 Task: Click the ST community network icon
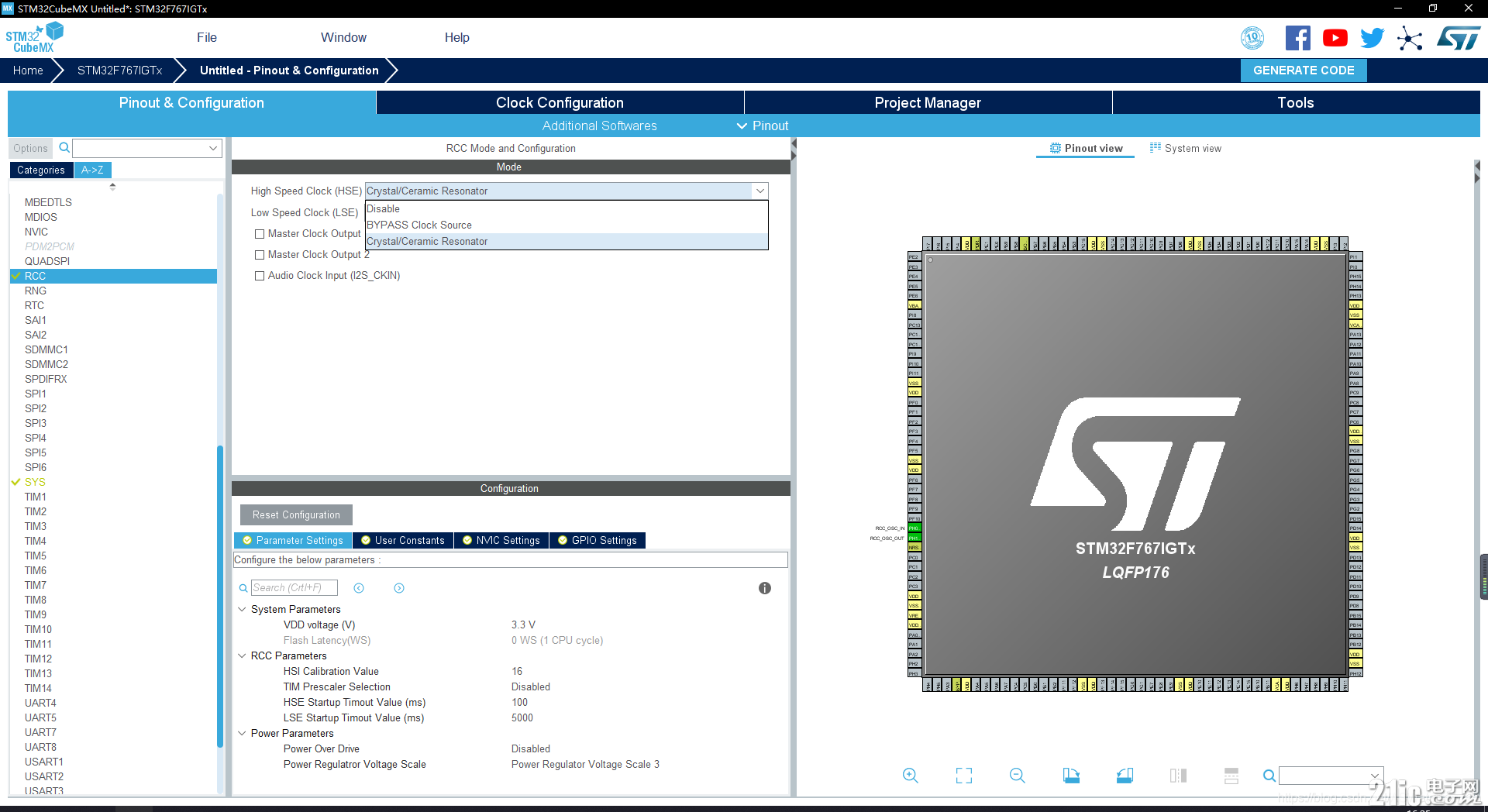pyautogui.click(x=1410, y=38)
